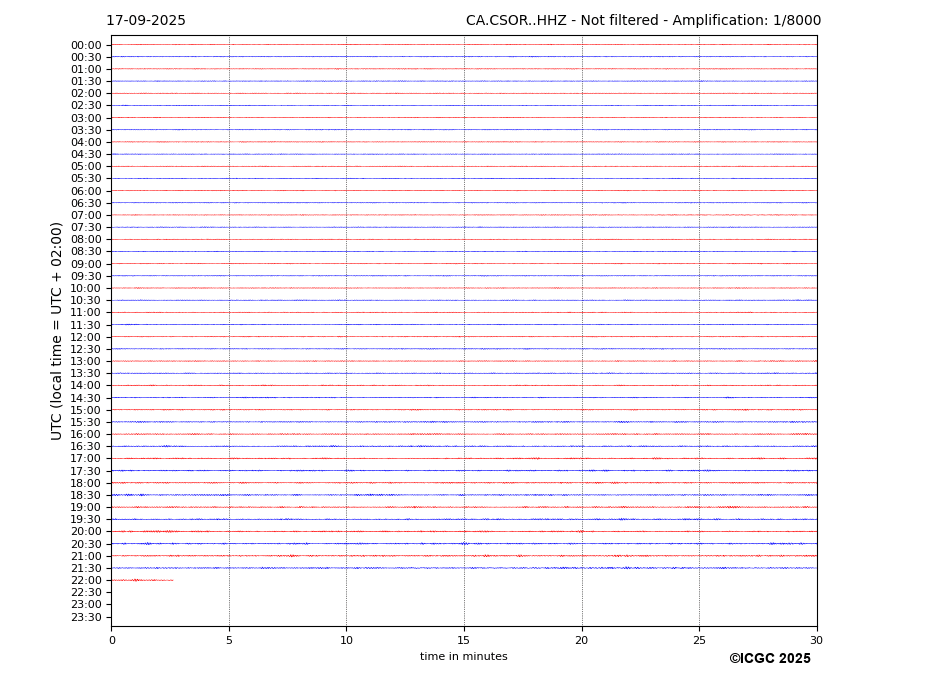Viewport: 927px width, 696px height.
Task: Select the 12:00 time row label
Action: coord(86,337)
